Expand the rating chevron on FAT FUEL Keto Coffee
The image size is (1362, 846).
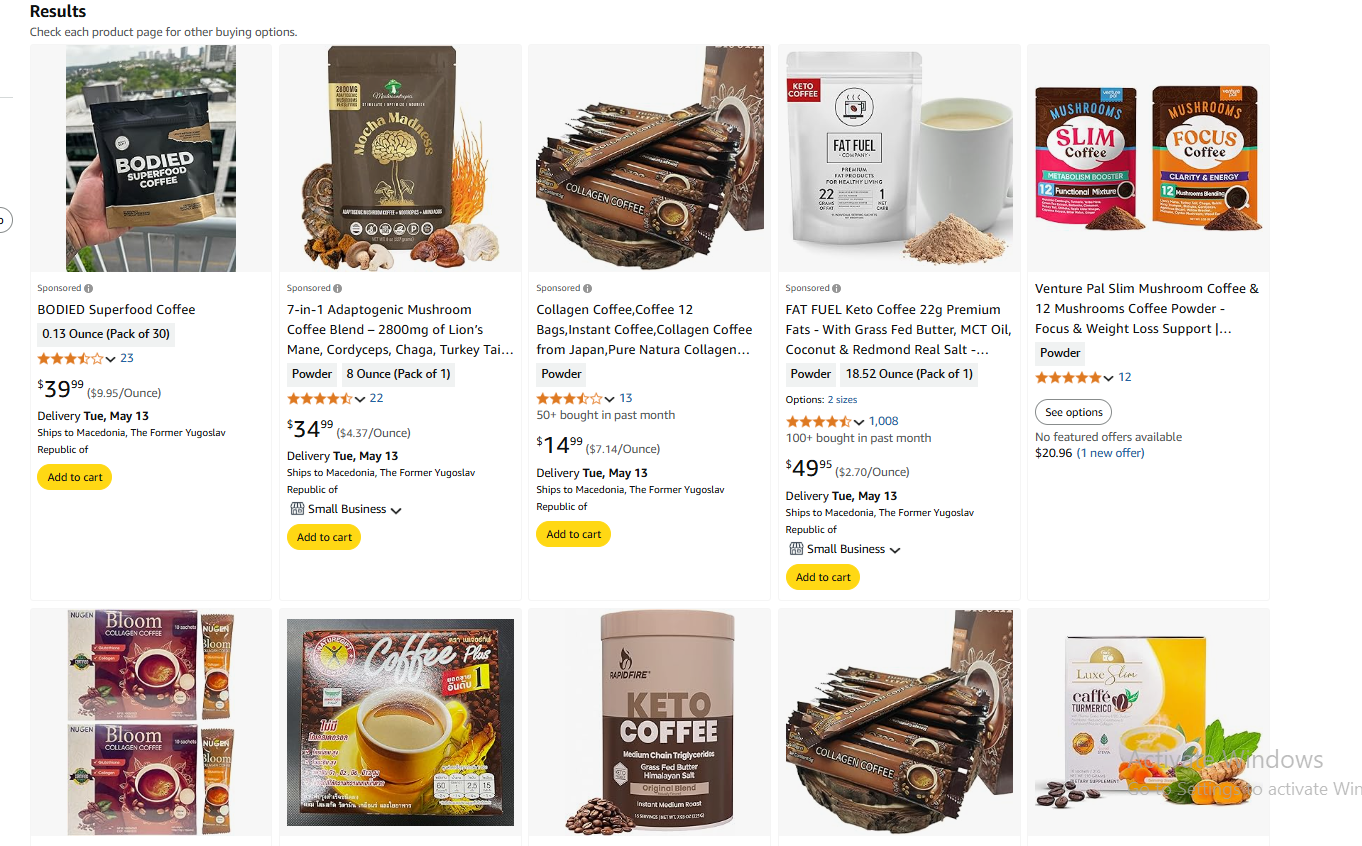859,422
